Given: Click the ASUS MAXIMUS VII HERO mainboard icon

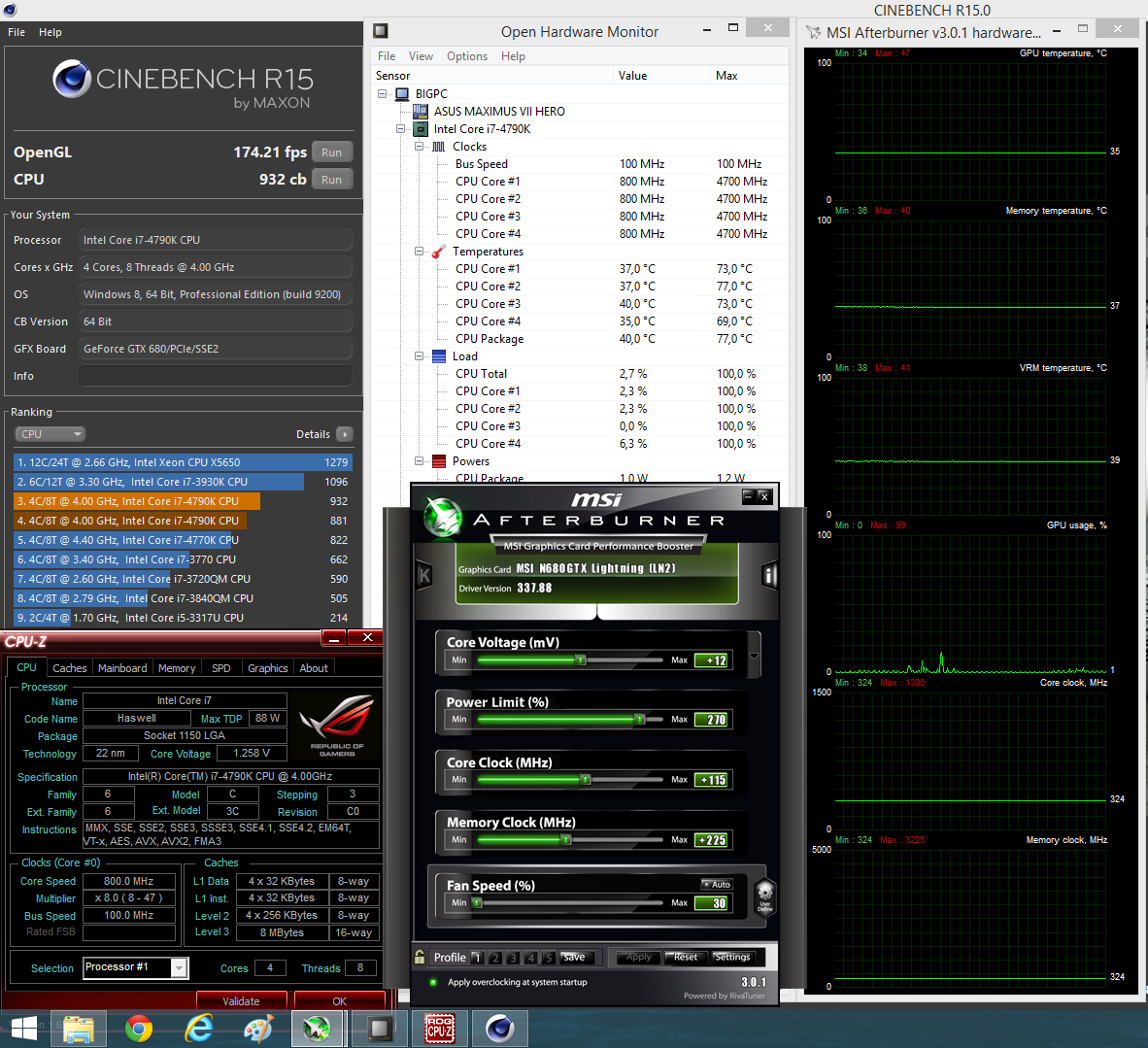Looking at the screenshot, I should tap(421, 112).
